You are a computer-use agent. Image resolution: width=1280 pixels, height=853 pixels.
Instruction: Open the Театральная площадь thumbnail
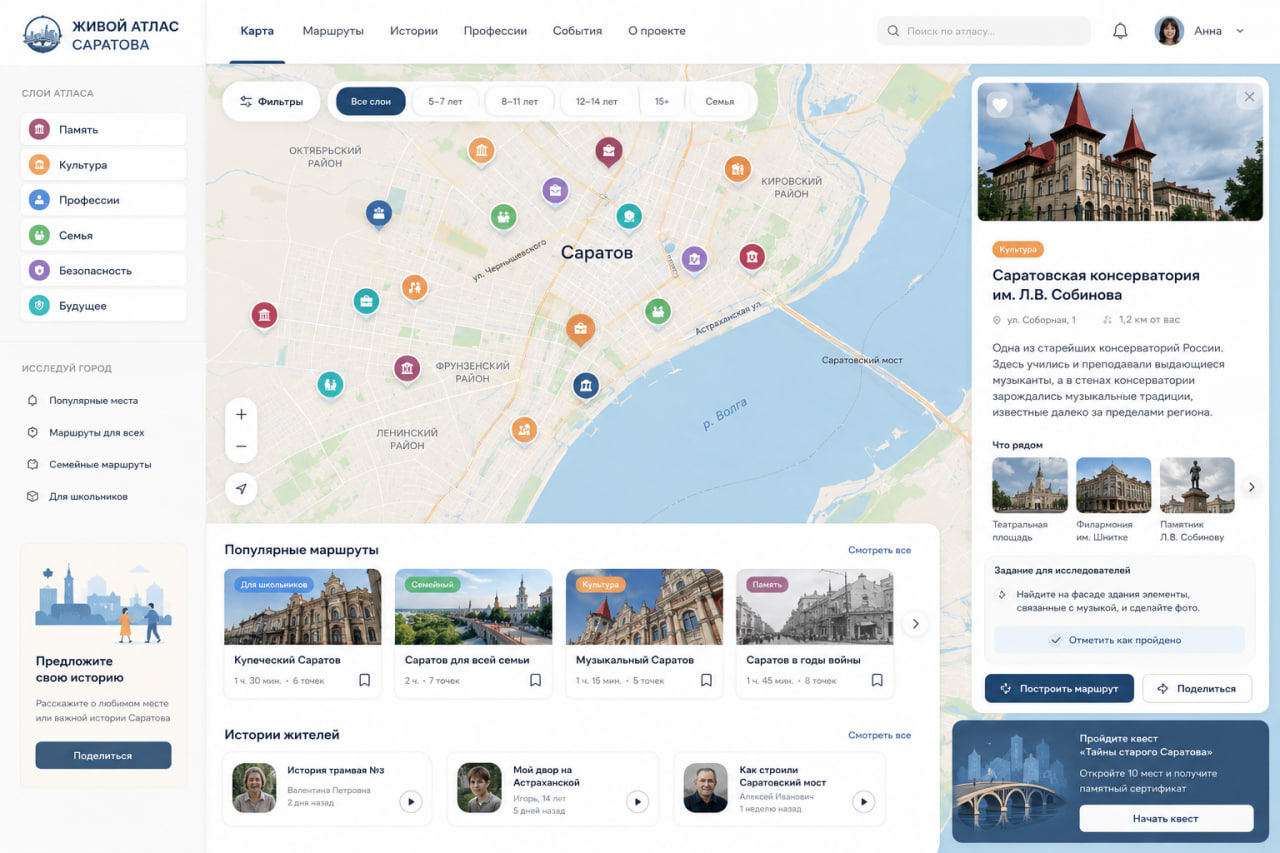(x=1030, y=485)
